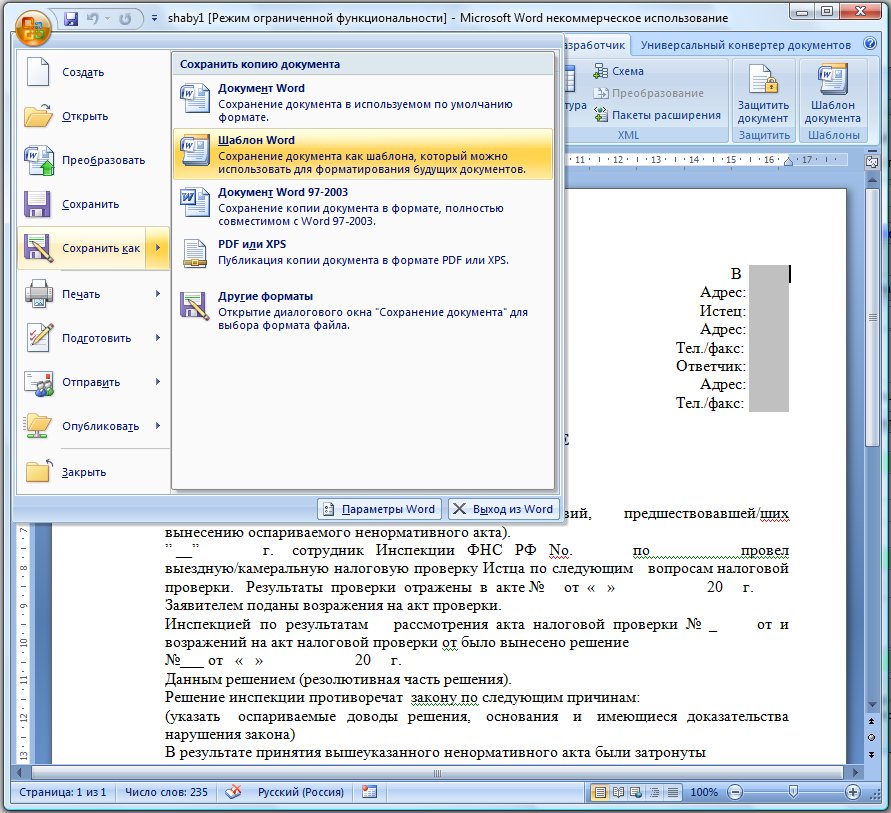Click Пакеты расширения in XML group
891x813 pixels.
pos(657,115)
